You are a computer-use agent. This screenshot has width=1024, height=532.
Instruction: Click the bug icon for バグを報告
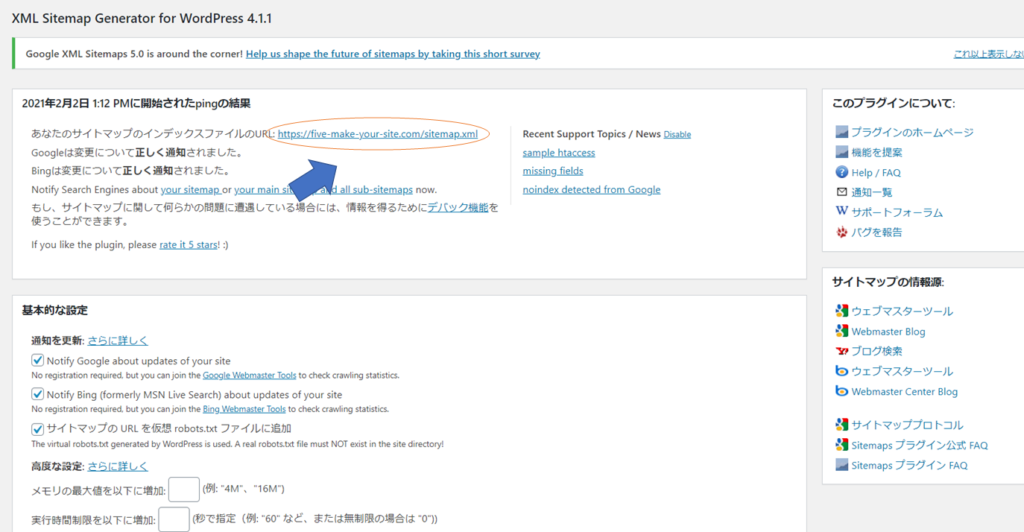pos(841,232)
